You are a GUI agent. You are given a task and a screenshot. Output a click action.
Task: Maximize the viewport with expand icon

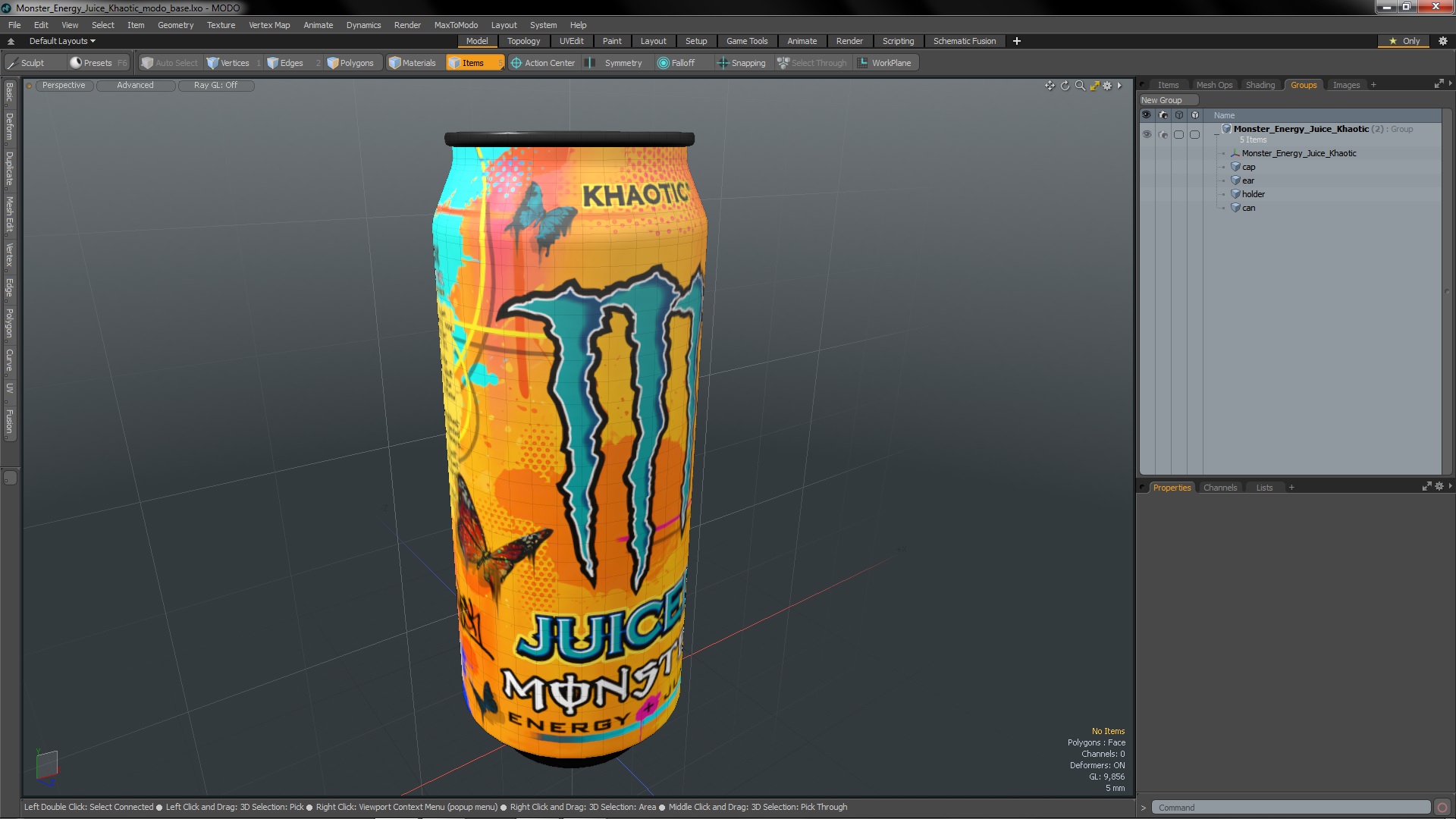pos(1094,86)
